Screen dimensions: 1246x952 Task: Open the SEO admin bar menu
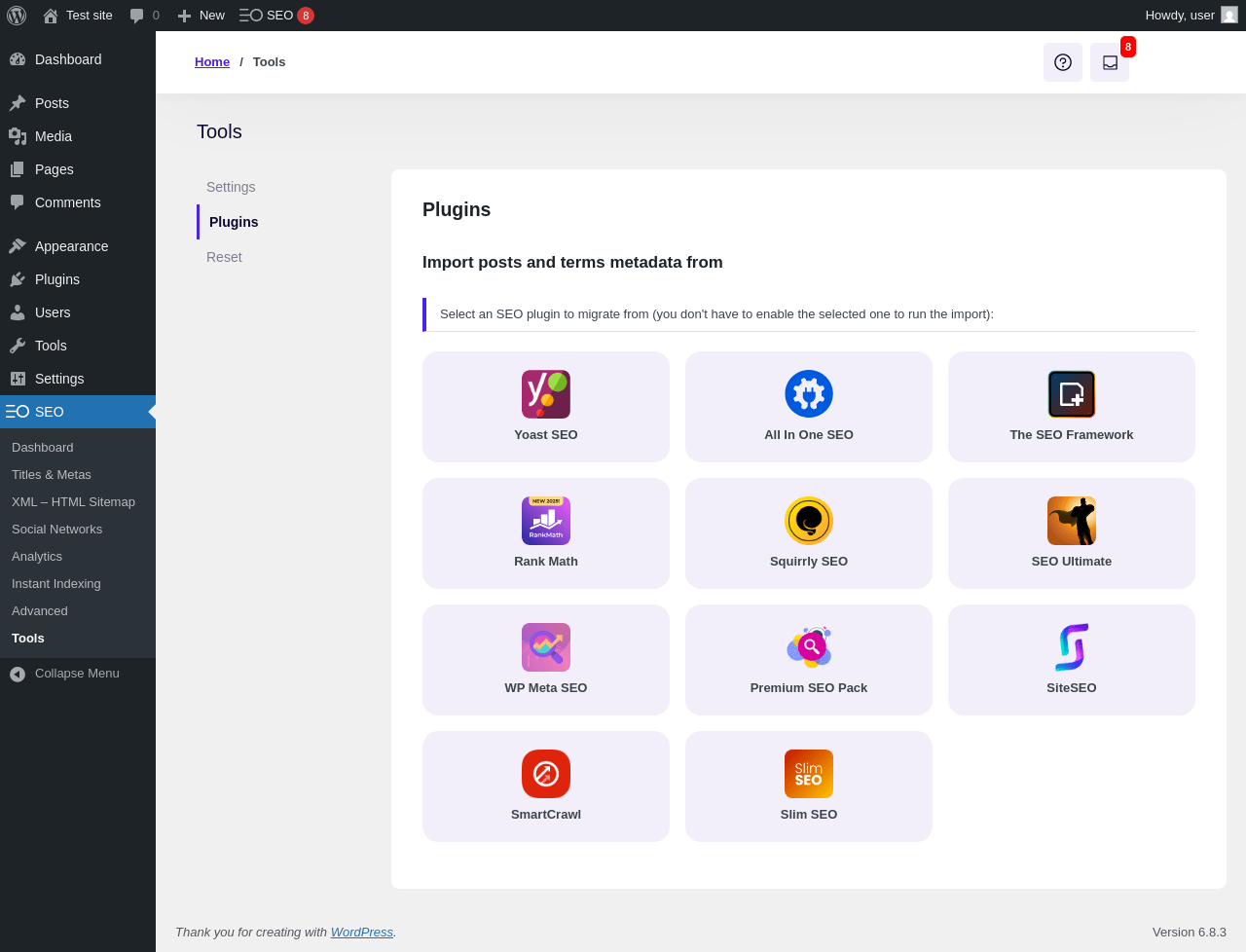point(276,16)
